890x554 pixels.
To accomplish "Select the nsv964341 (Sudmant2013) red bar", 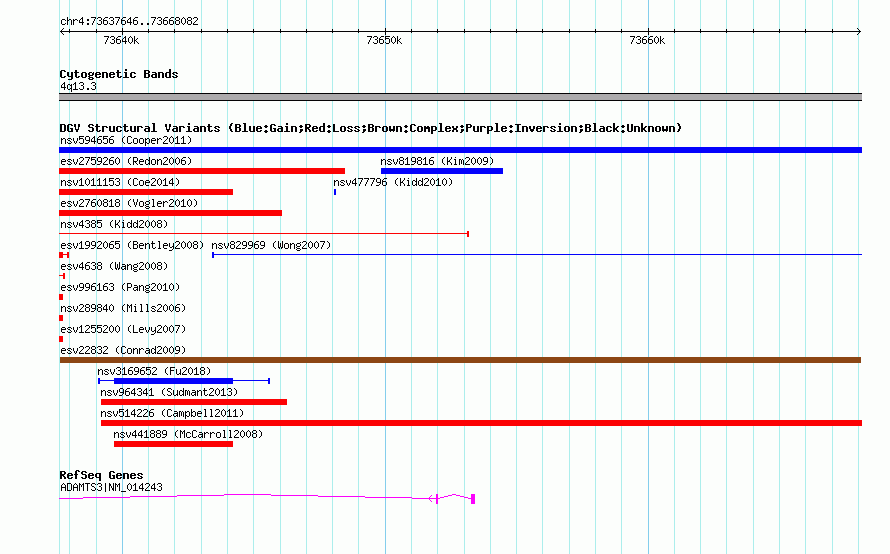I will click(194, 402).
